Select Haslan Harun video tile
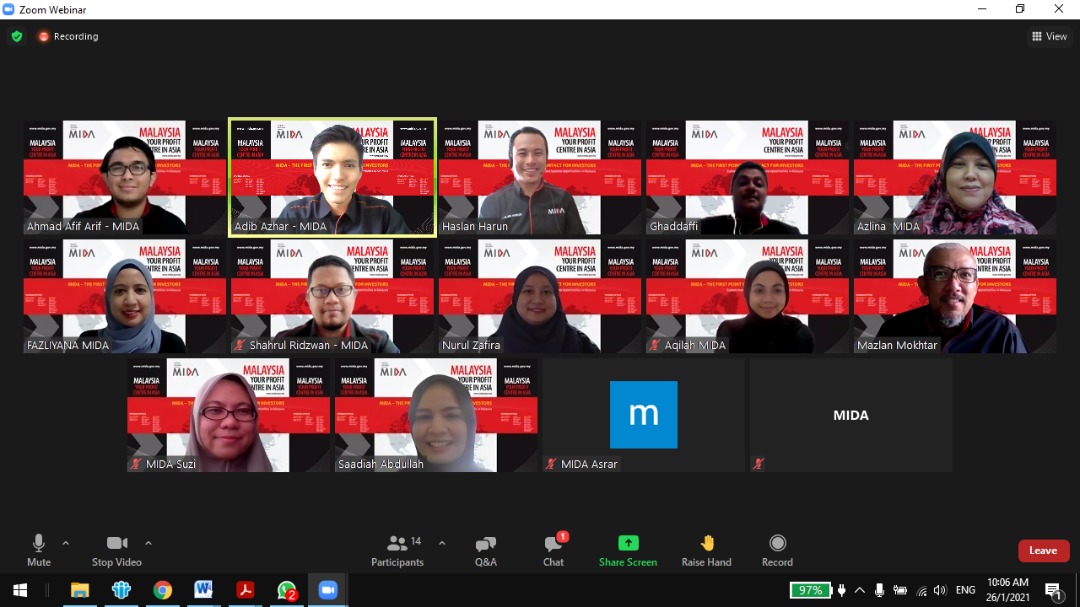This screenshot has height=607, width=1080. (x=539, y=177)
